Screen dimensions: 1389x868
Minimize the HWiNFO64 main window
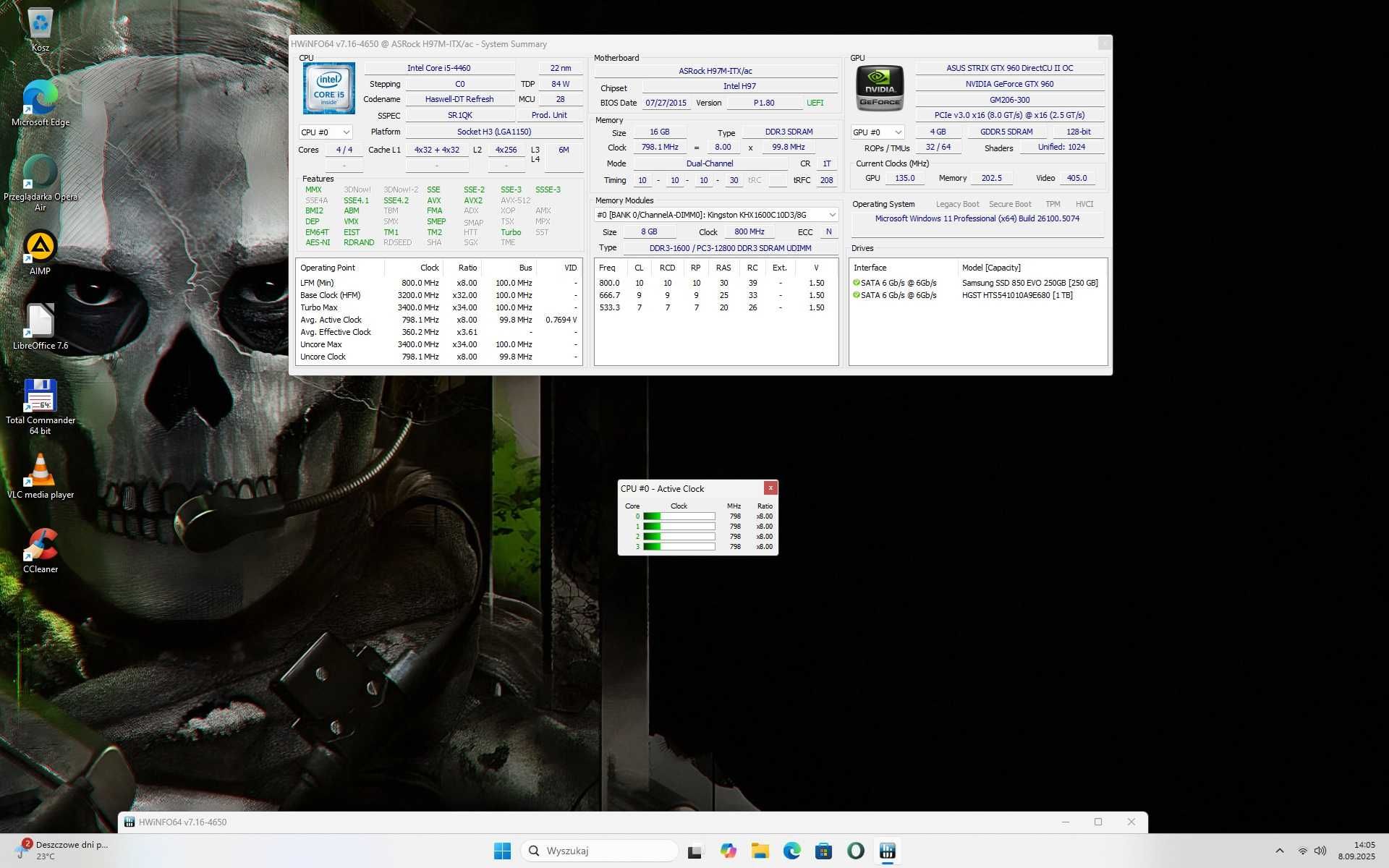coord(1065,822)
